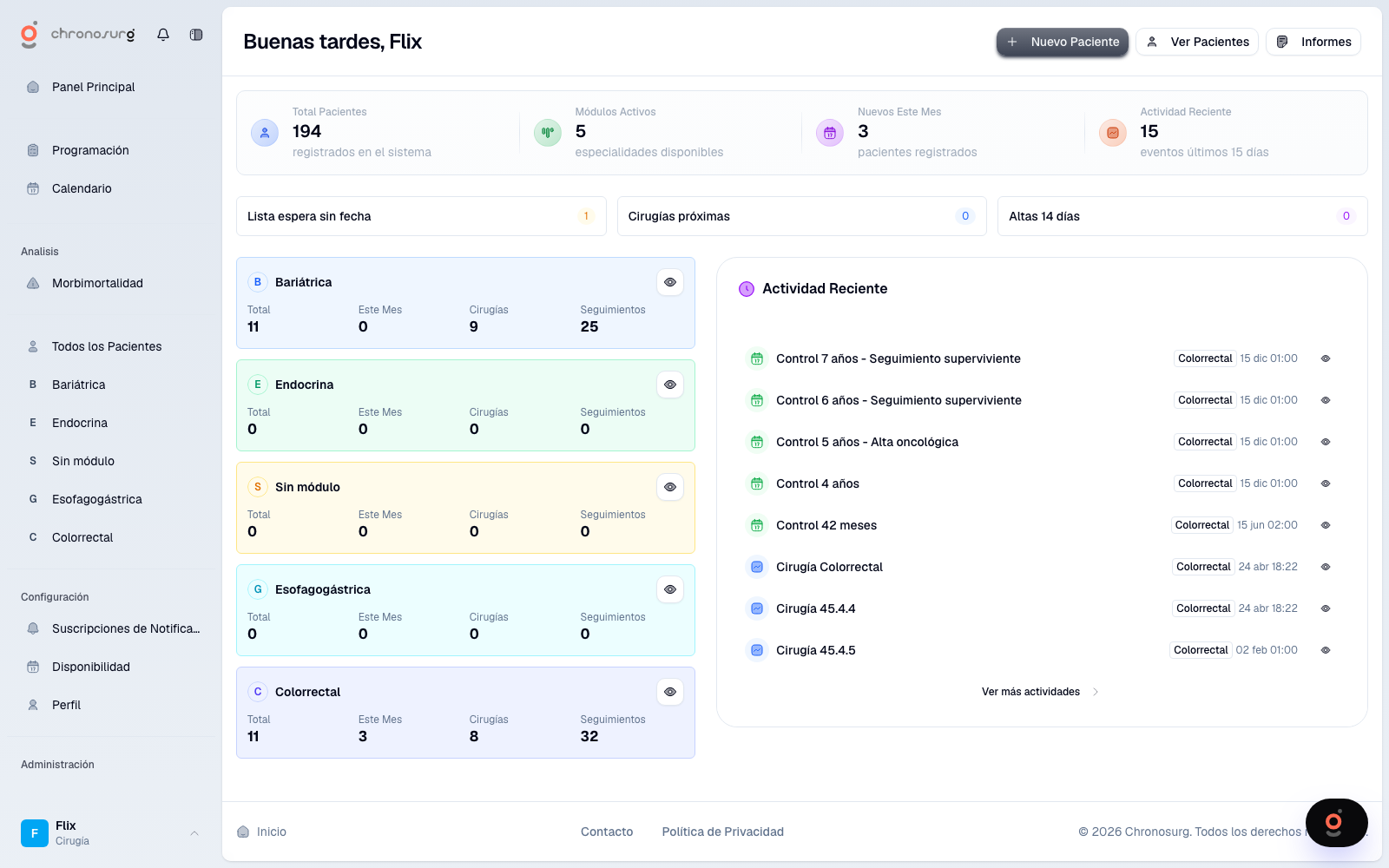Open Morbimortalidad in the sidebar
The width and height of the screenshot is (1389, 868).
(97, 283)
